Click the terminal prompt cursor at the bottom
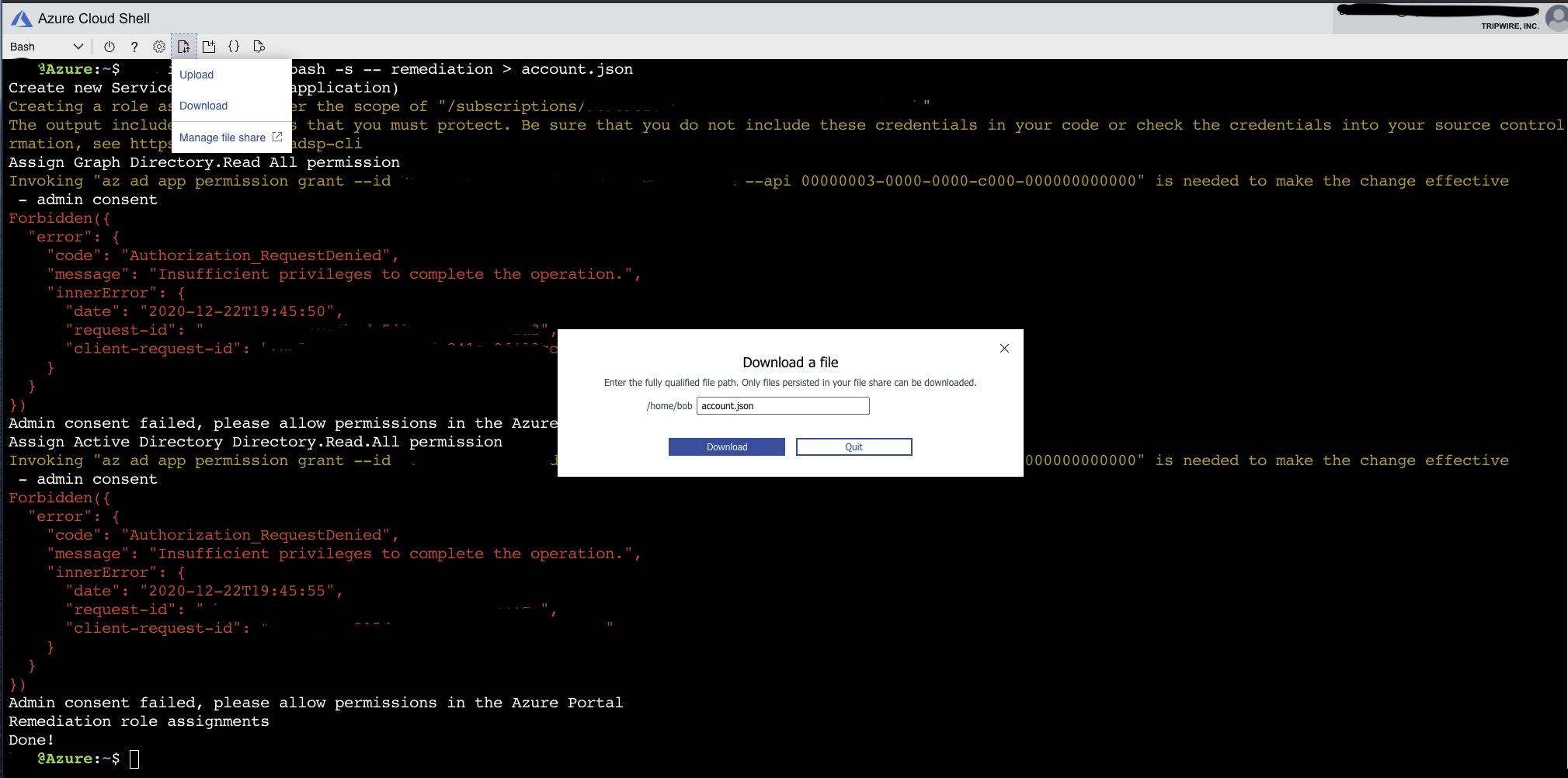Image resolution: width=1568 pixels, height=778 pixels. coord(134,759)
